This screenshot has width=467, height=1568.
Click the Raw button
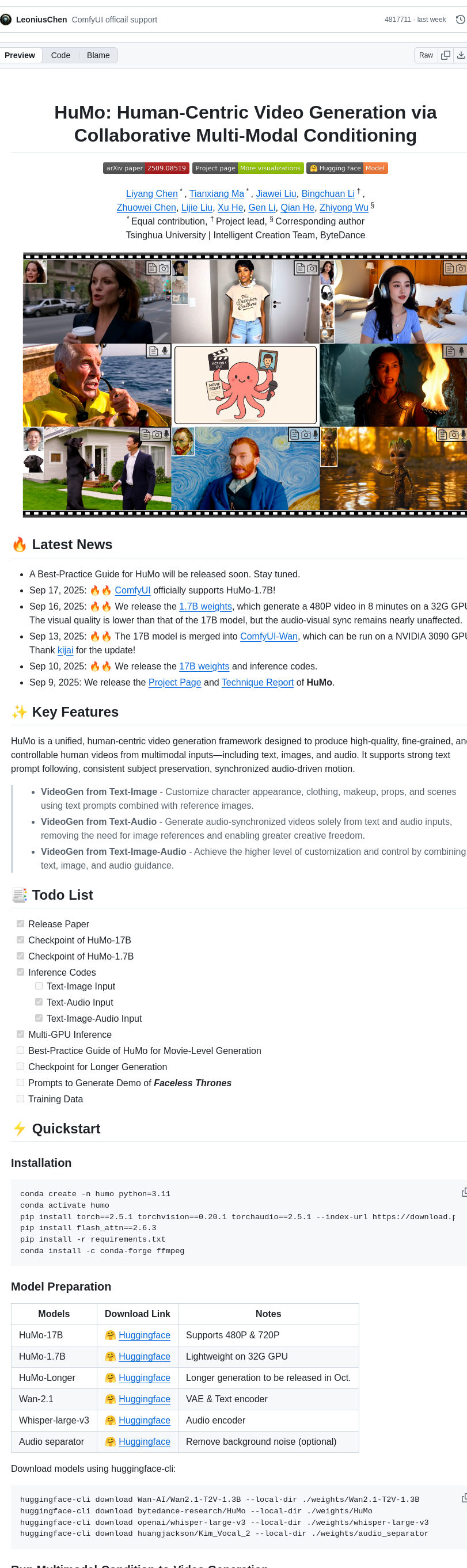(x=426, y=55)
